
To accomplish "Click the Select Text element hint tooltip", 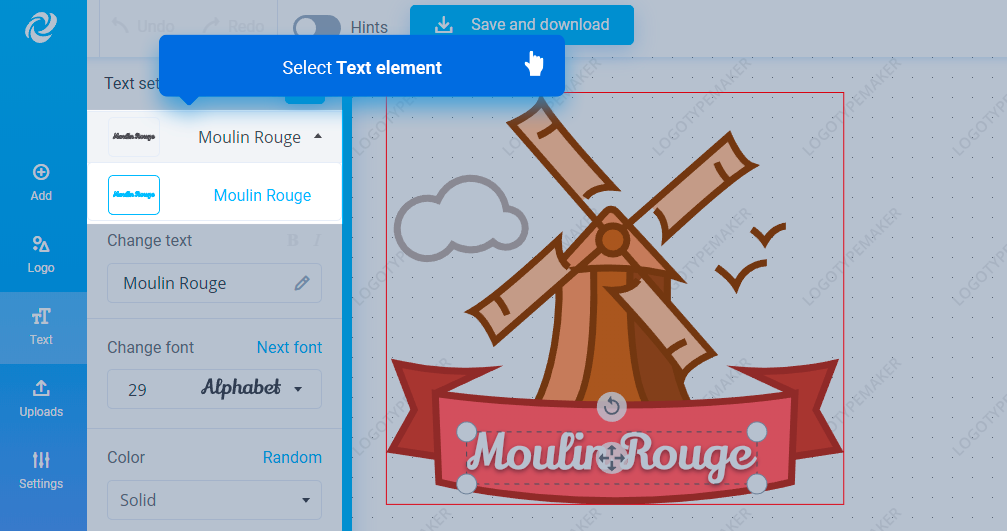I will pyautogui.click(x=362, y=67).
